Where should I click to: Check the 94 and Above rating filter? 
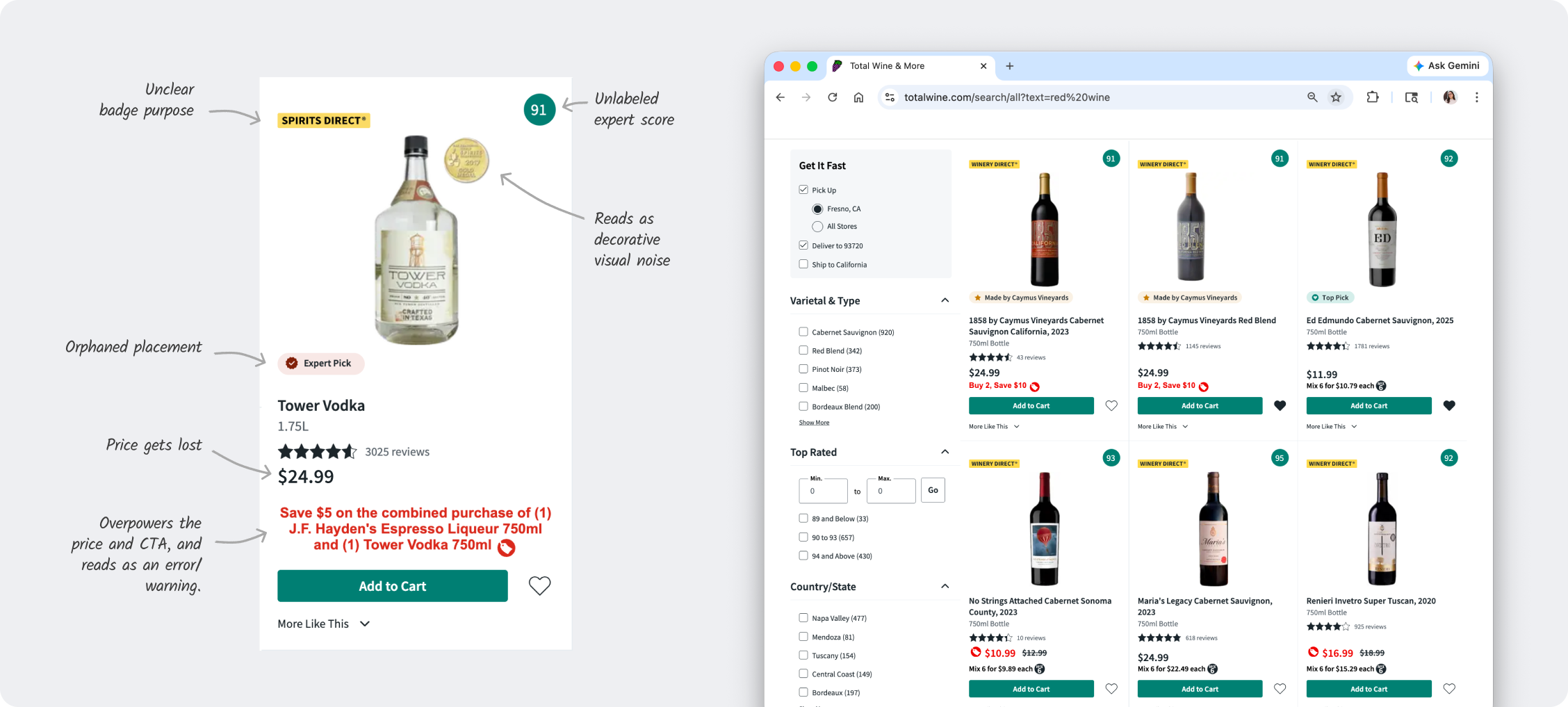[x=803, y=555]
